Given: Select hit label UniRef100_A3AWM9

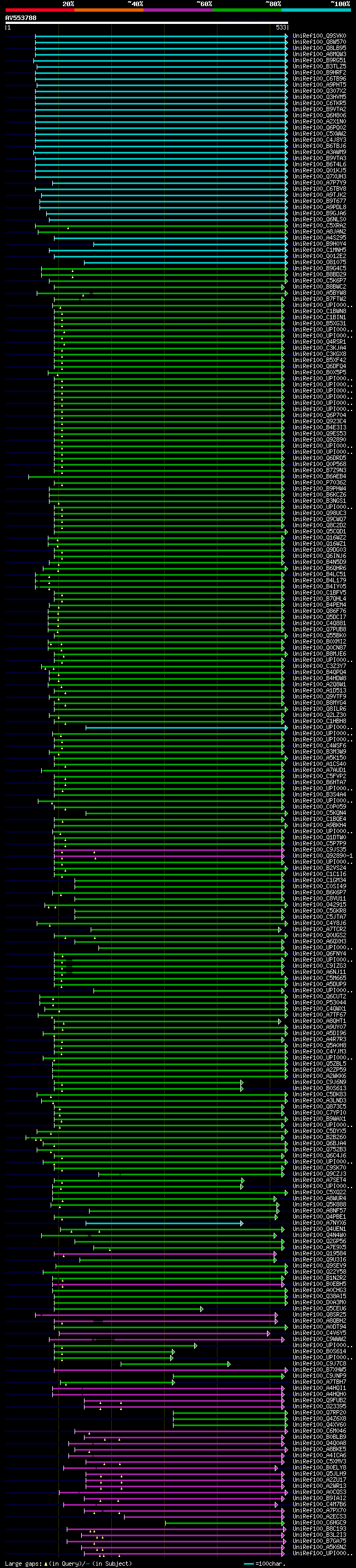Looking at the screenshot, I should tap(319, 152).
